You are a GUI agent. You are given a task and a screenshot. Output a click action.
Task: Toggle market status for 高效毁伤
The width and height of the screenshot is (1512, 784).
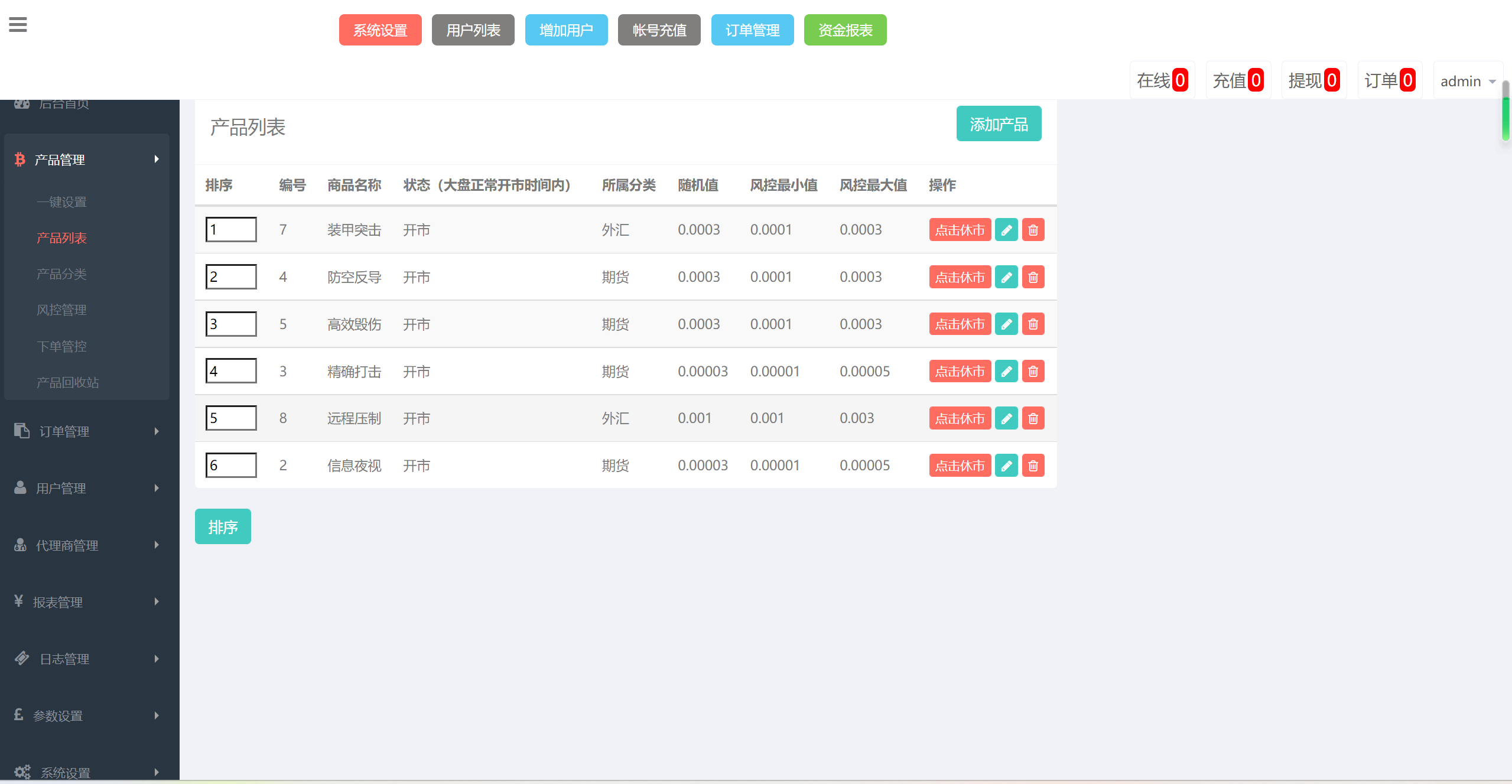957,324
